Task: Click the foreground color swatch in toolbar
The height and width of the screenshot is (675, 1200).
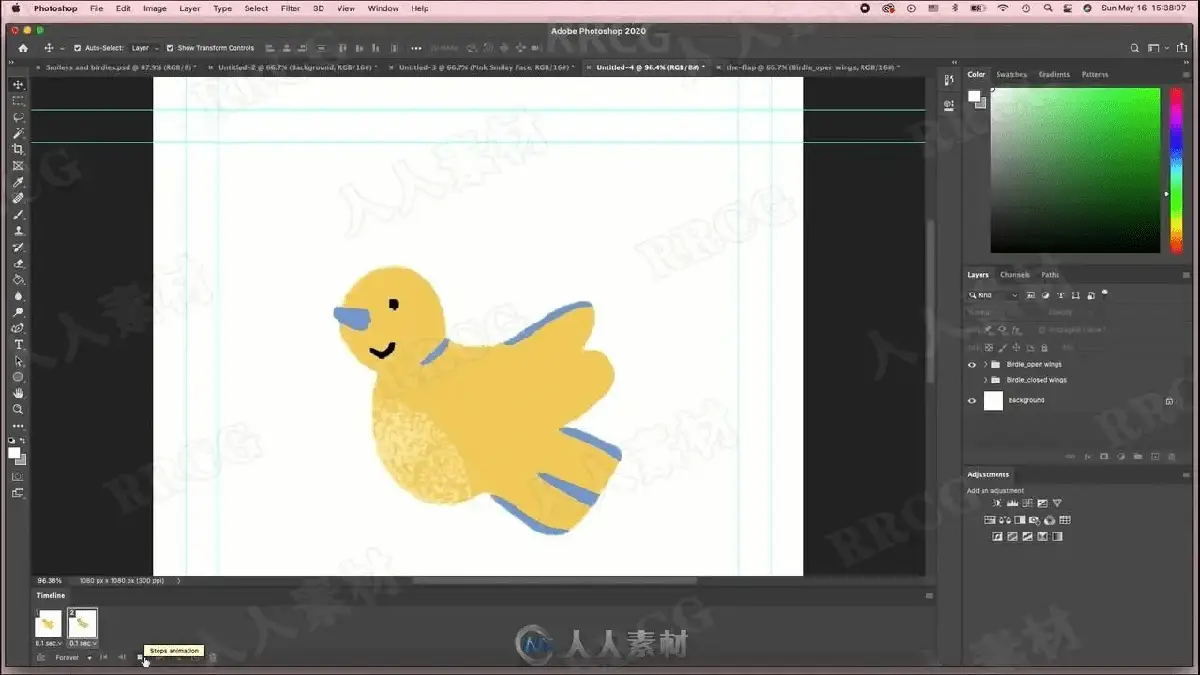Action: click(x=15, y=453)
